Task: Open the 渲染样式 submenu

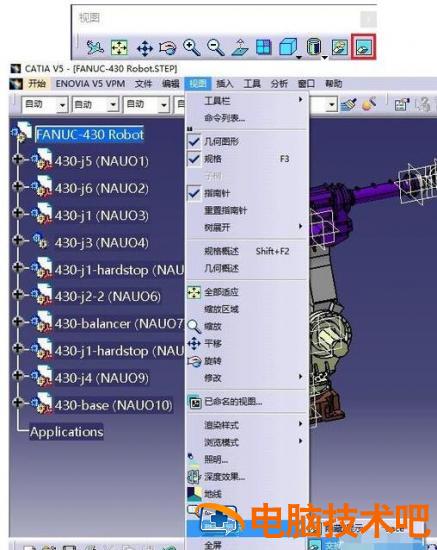Action: coord(247,425)
